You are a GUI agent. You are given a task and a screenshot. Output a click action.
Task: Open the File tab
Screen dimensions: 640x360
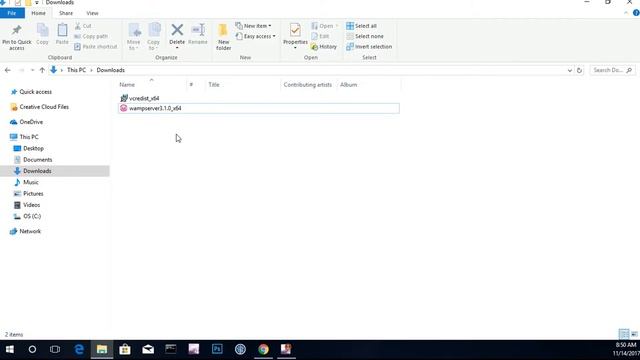pos(12,13)
